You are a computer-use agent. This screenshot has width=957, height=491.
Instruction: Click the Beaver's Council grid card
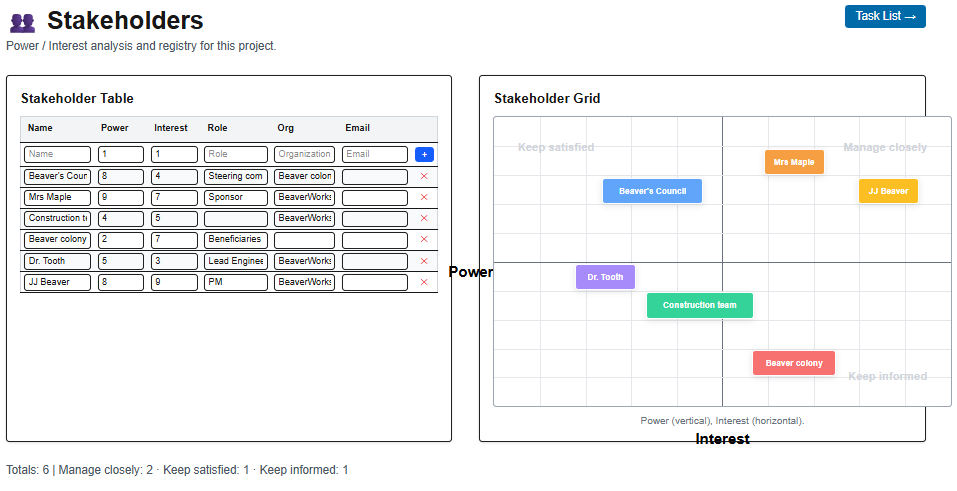[652, 191]
